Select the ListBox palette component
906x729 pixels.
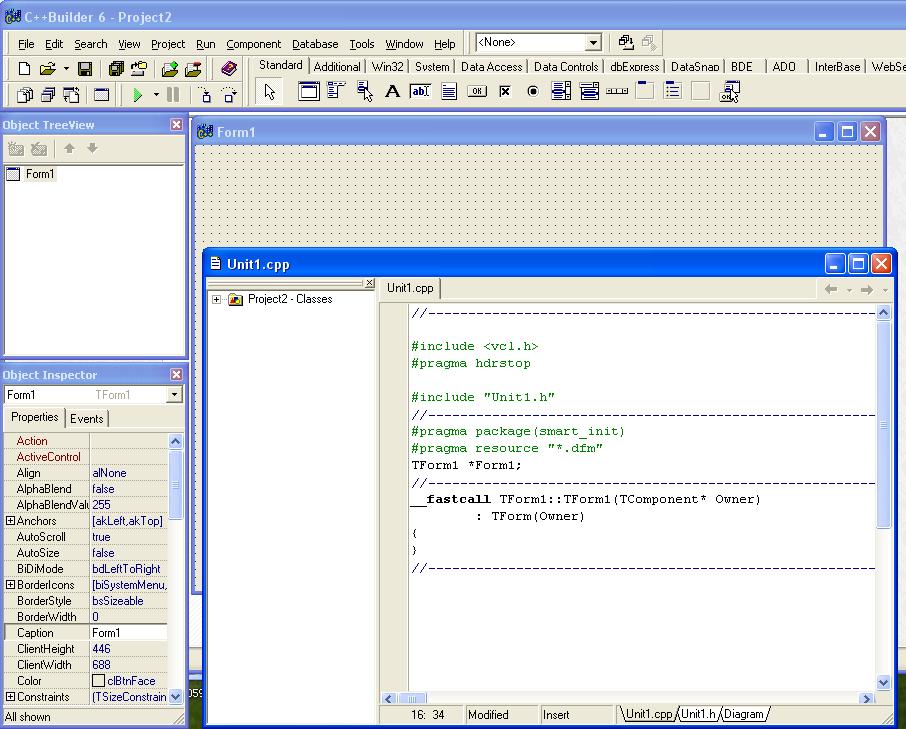(x=561, y=91)
